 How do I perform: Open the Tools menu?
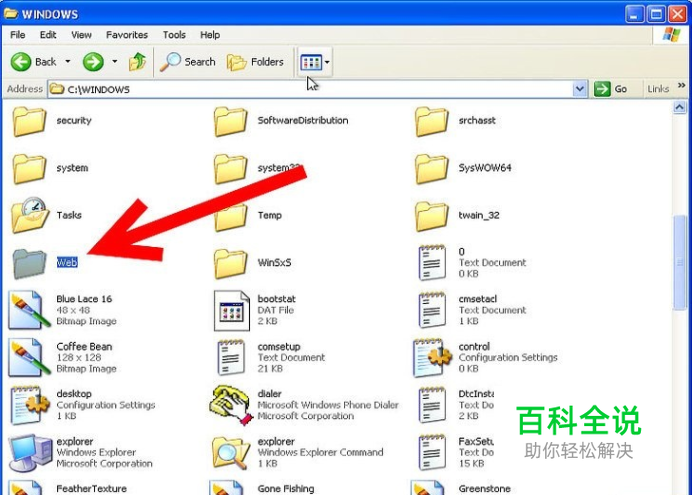174,35
